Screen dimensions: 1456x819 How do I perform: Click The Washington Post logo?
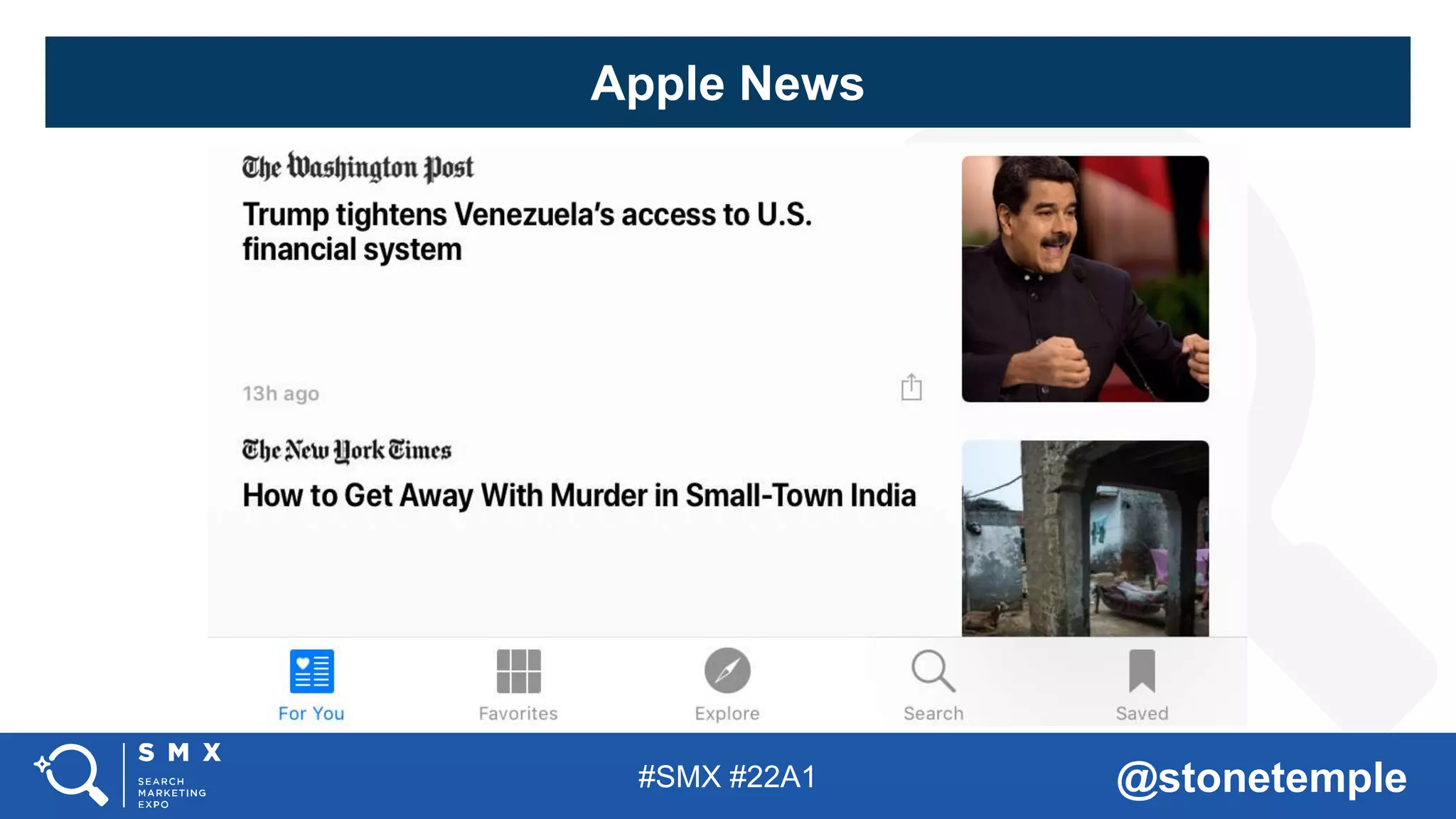[358, 168]
